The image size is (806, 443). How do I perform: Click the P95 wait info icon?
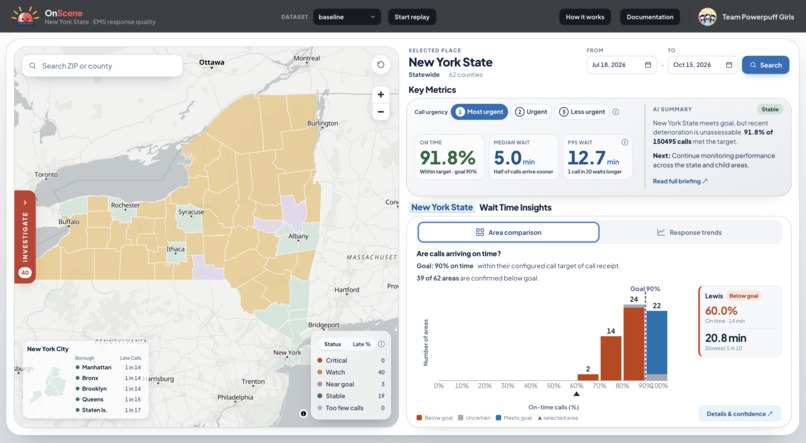[x=625, y=142]
